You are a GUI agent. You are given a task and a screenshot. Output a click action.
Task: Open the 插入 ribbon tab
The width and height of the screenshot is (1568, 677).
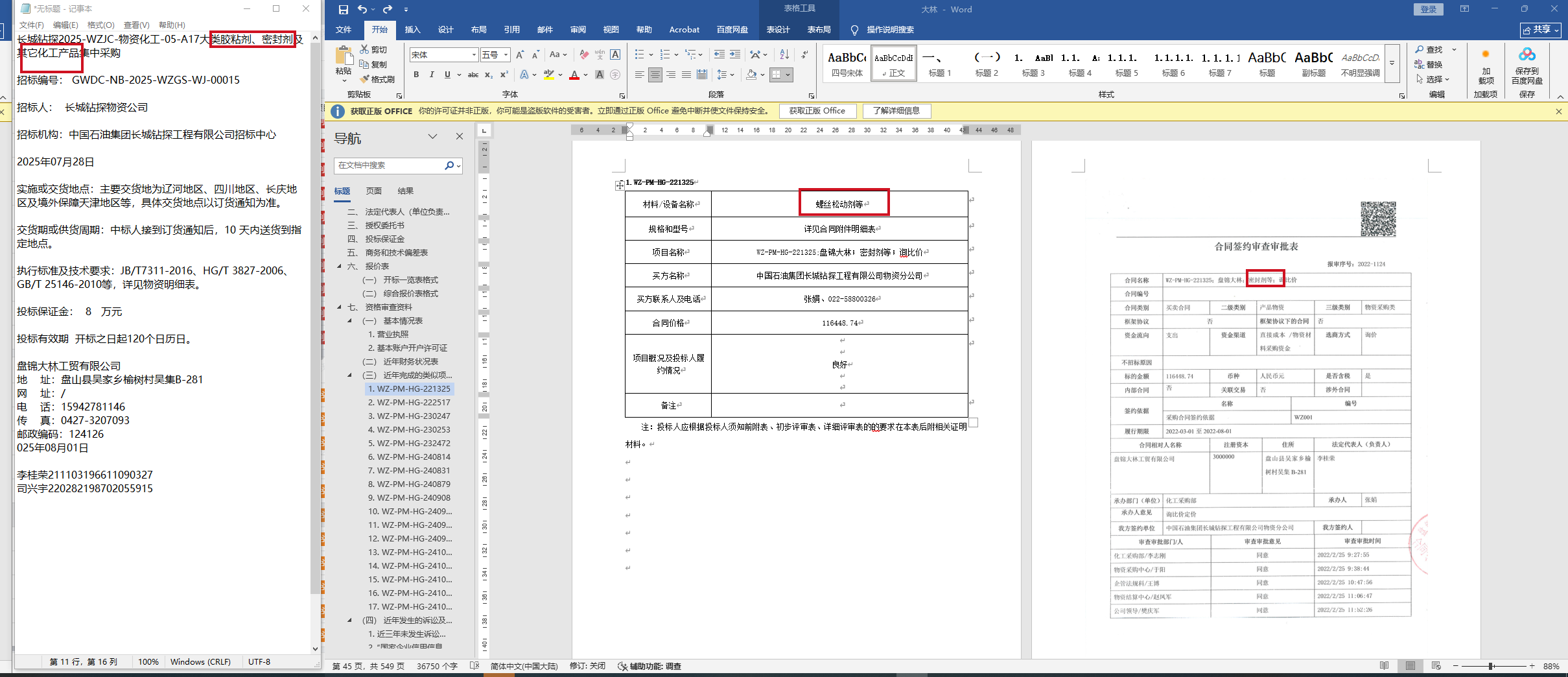(412, 30)
